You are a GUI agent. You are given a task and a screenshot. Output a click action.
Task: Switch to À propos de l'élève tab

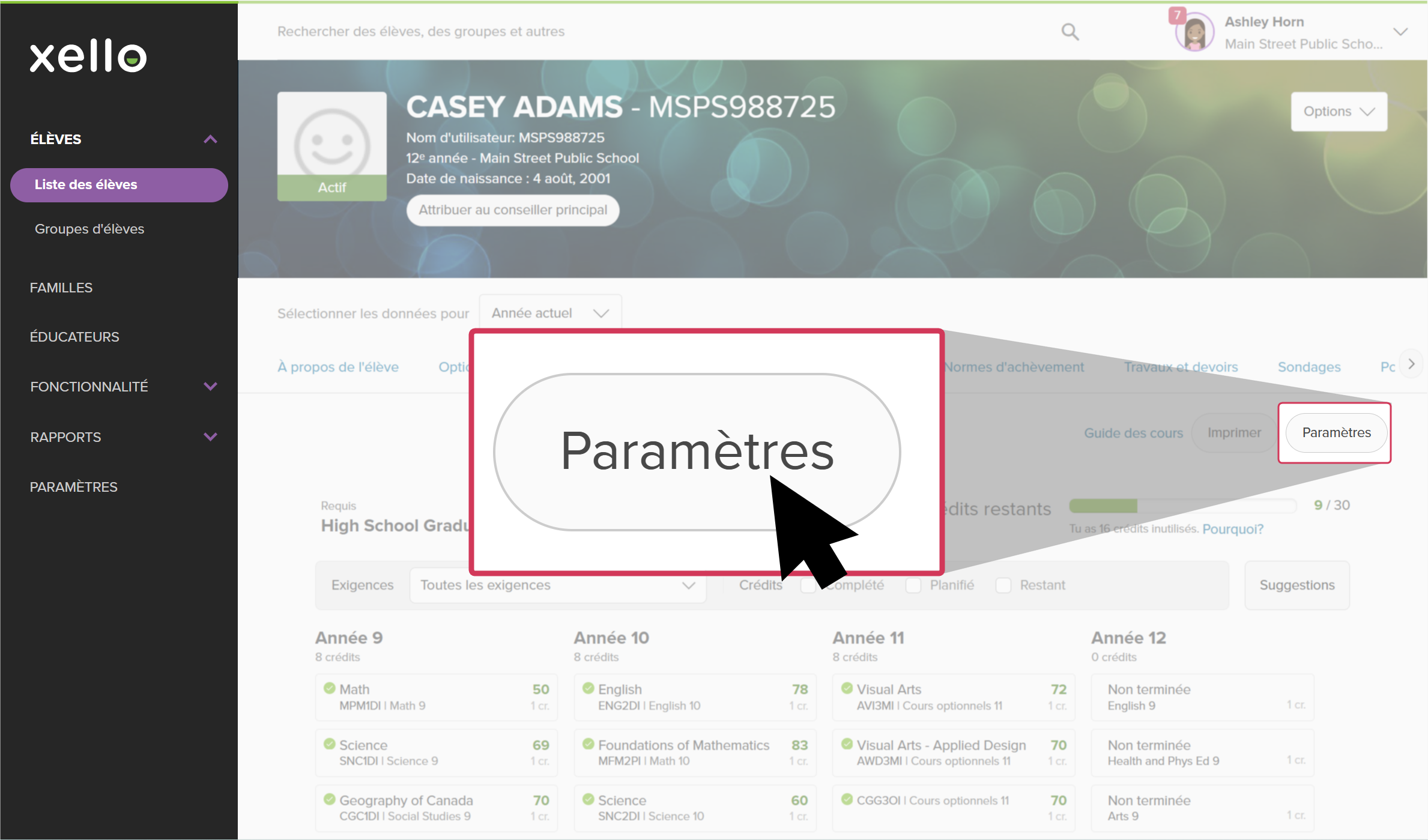pos(338,367)
